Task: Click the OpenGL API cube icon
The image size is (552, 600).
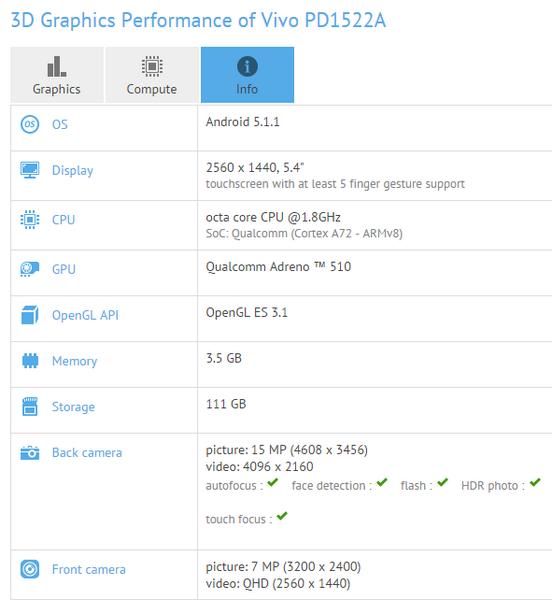Action: coord(30,315)
